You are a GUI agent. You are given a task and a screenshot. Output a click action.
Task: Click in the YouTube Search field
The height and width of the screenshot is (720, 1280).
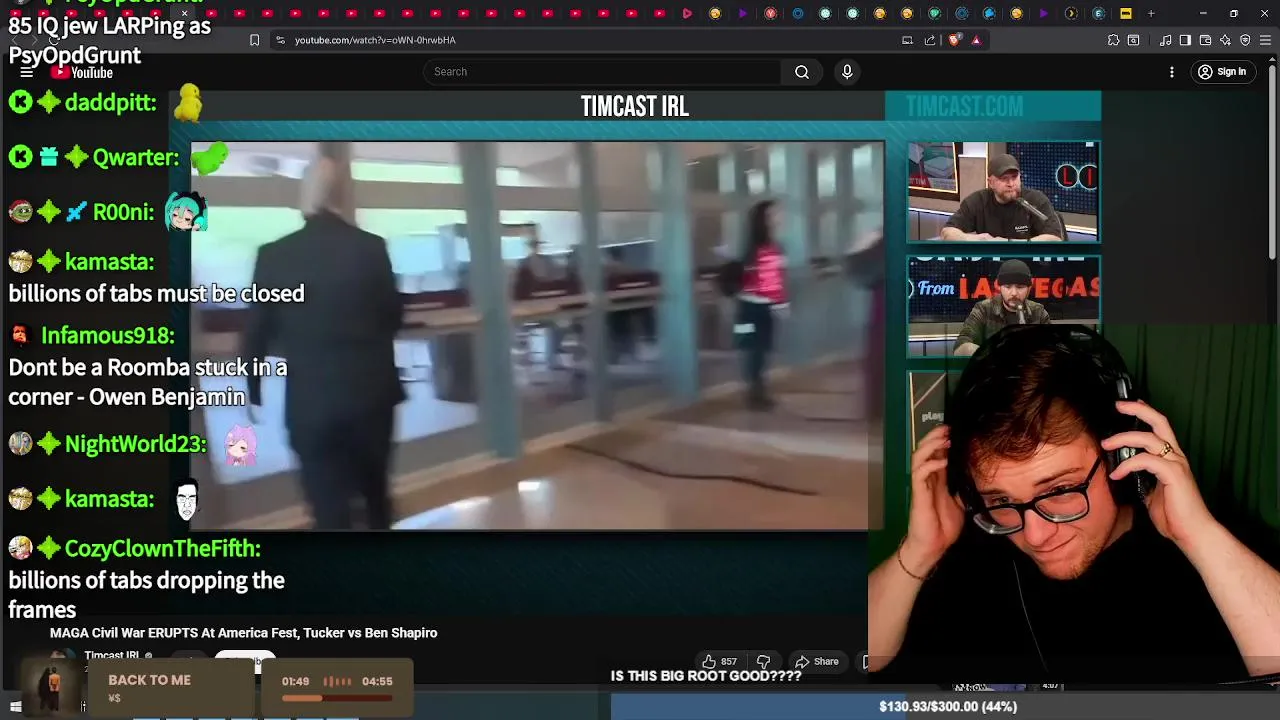pyautogui.click(x=602, y=72)
